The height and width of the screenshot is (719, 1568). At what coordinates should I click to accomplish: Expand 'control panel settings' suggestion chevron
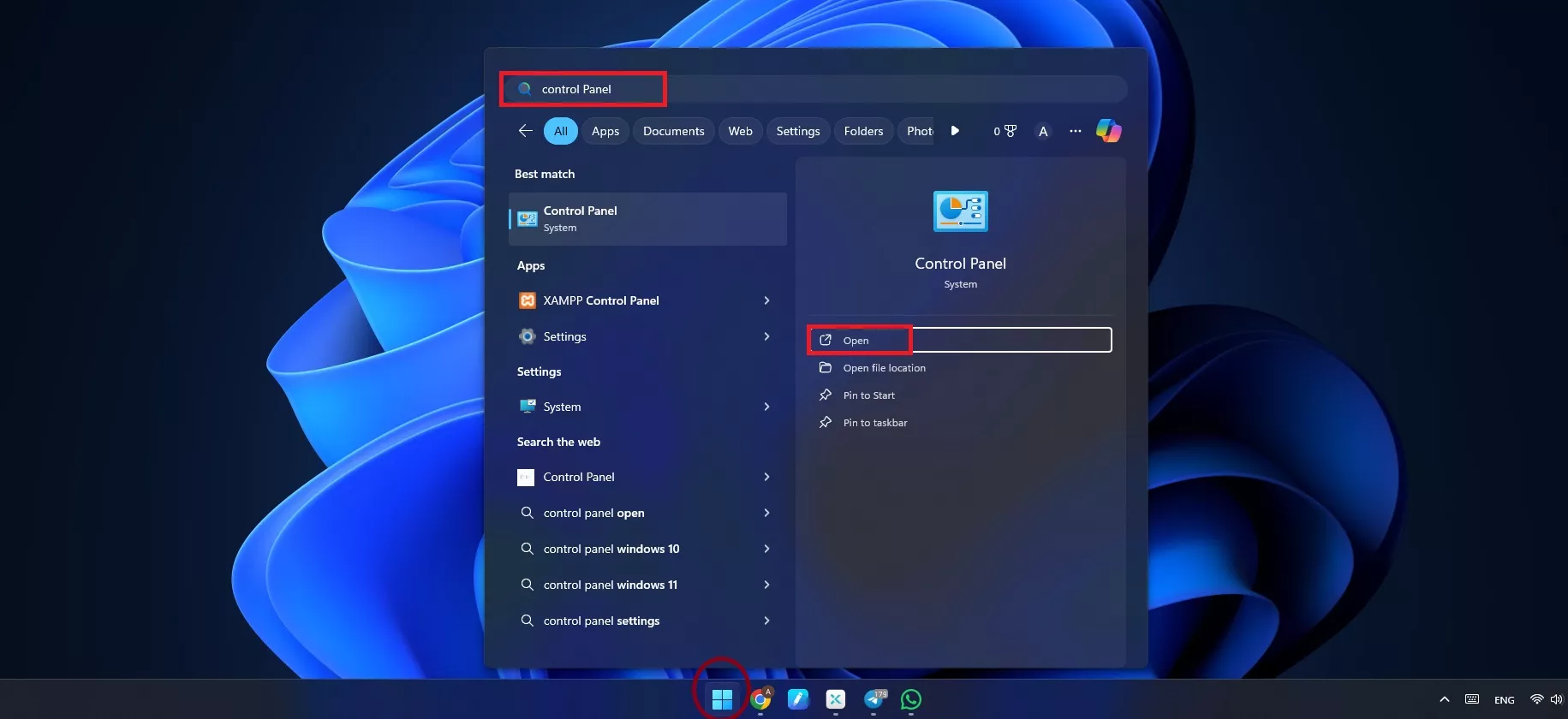pos(766,621)
